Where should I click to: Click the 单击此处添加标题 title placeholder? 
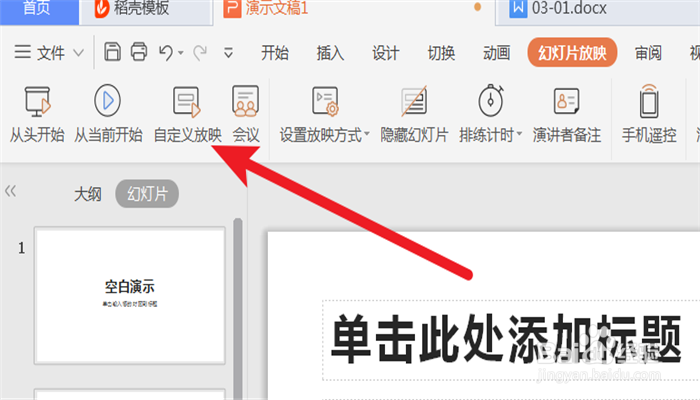pos(506,340)
